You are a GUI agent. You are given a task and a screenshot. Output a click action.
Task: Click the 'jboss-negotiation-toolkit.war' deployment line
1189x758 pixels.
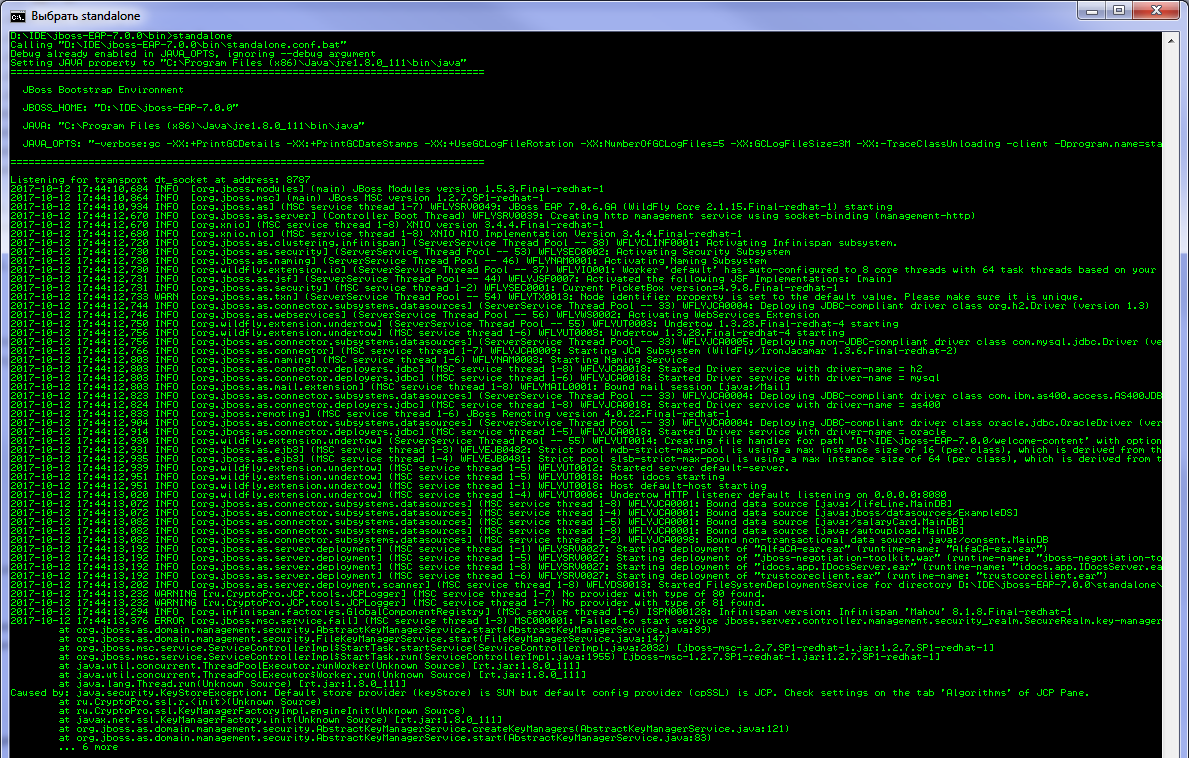pyautogui.click(x=585, y=558)
